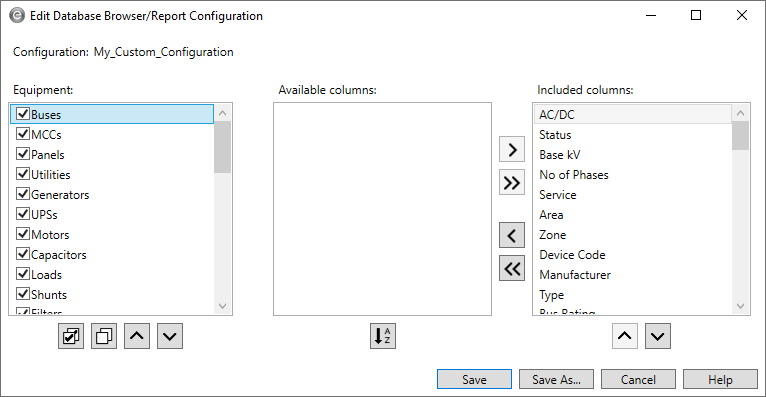Click the equipment list scrollbar down arrow

tap(223, 306)
